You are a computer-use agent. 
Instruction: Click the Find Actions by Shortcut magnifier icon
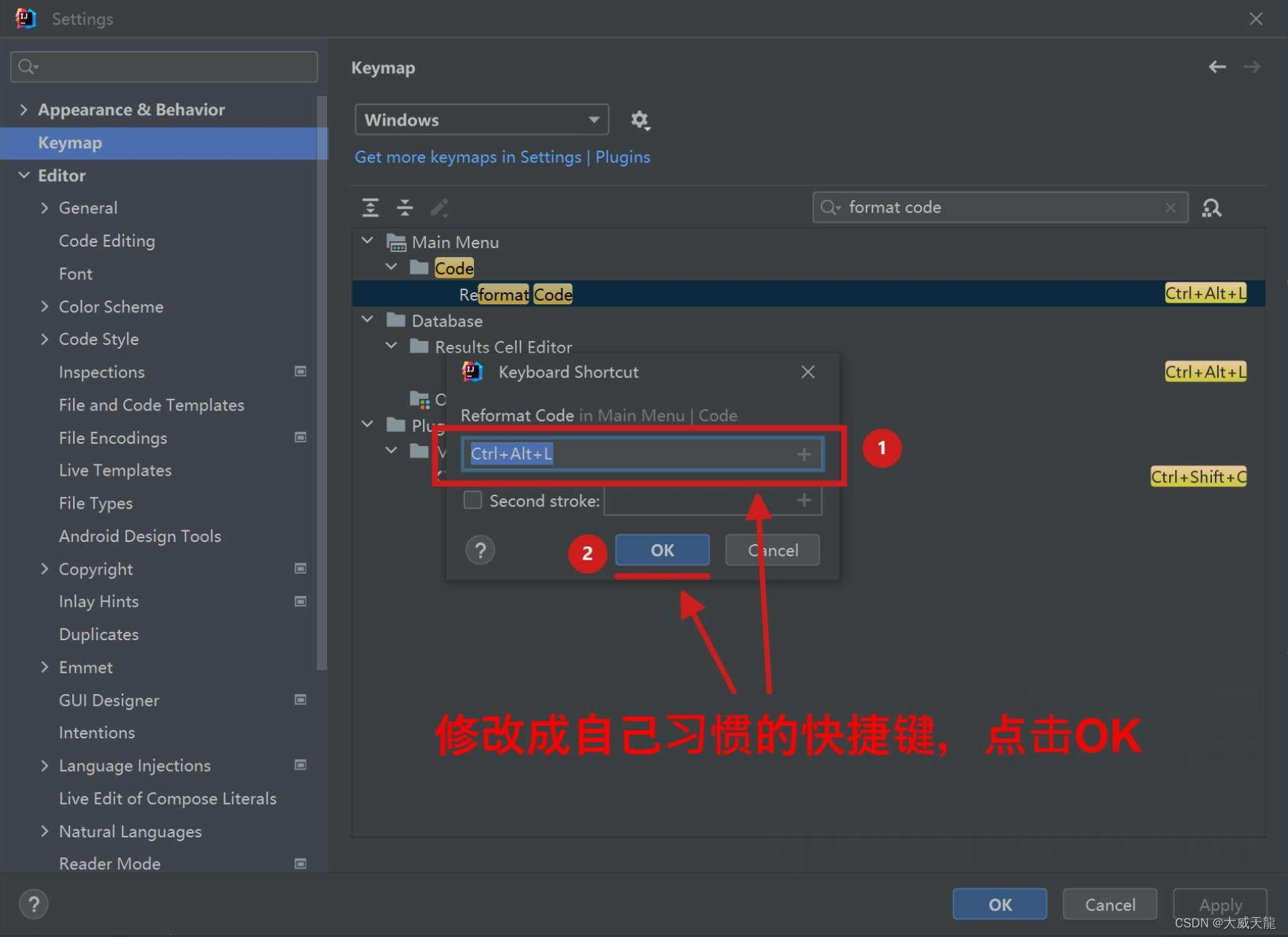(x=1211, y=207)
